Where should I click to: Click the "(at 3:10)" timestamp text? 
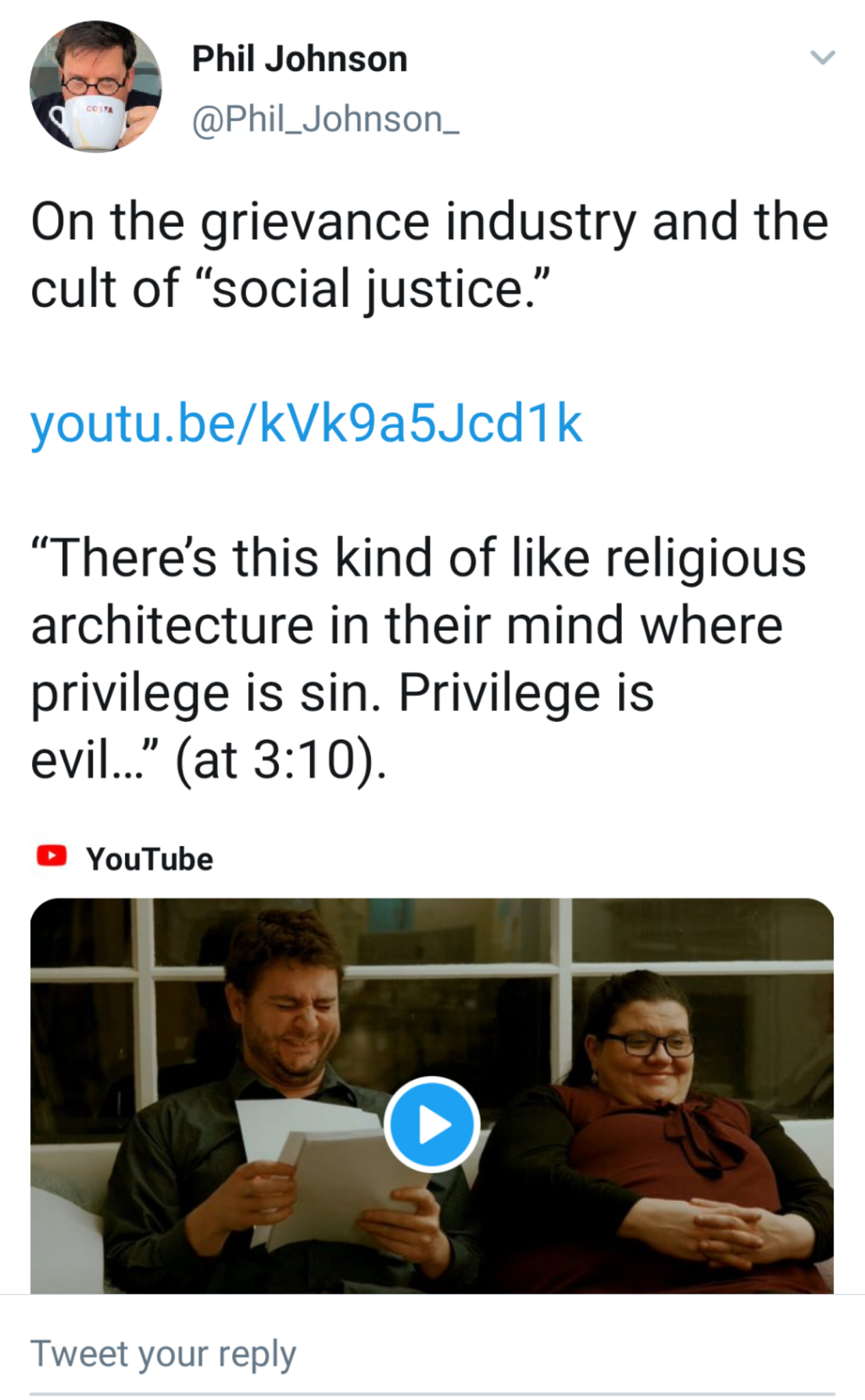tap(280, 760)
